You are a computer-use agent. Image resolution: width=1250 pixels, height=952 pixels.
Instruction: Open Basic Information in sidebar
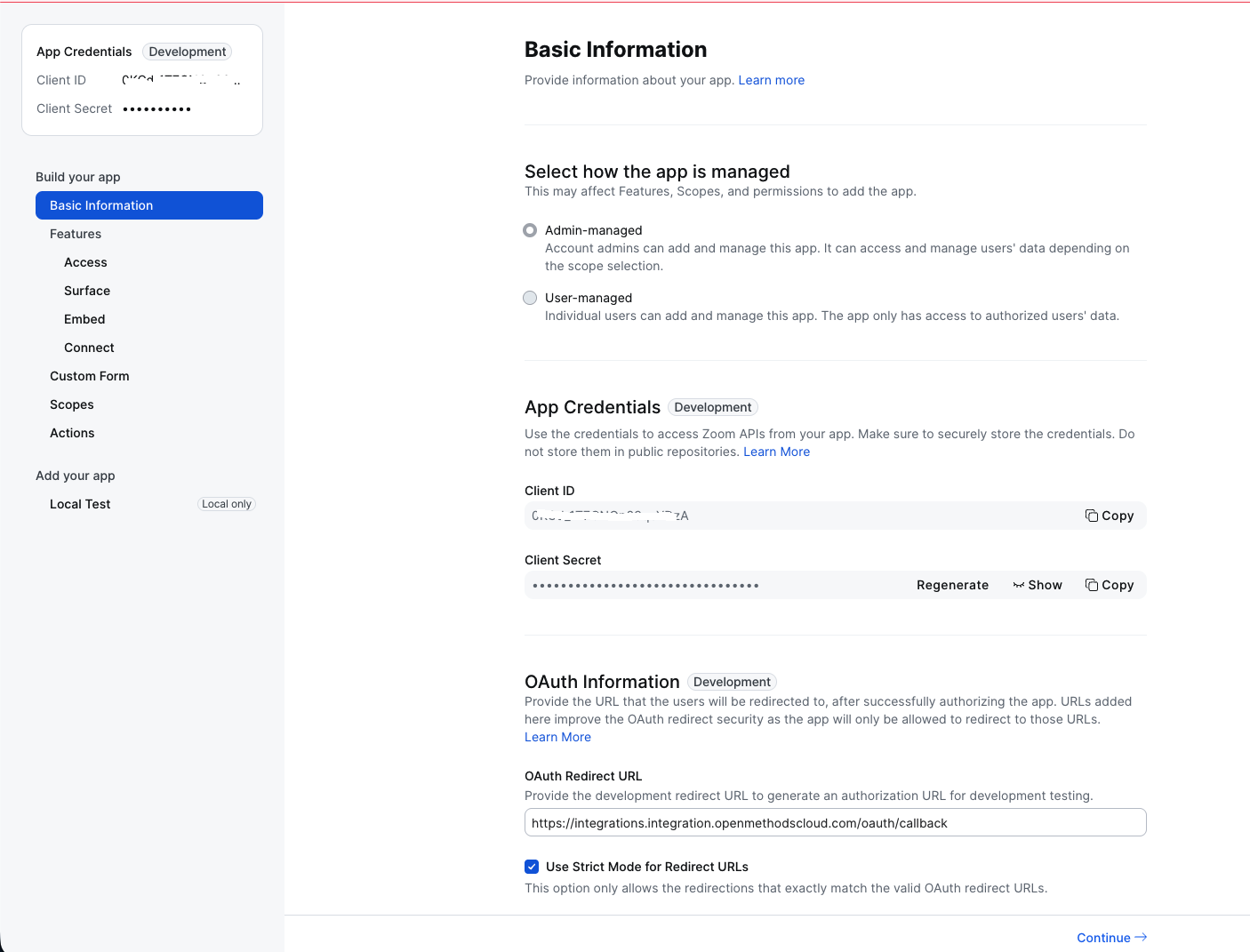tap(149, 205)
